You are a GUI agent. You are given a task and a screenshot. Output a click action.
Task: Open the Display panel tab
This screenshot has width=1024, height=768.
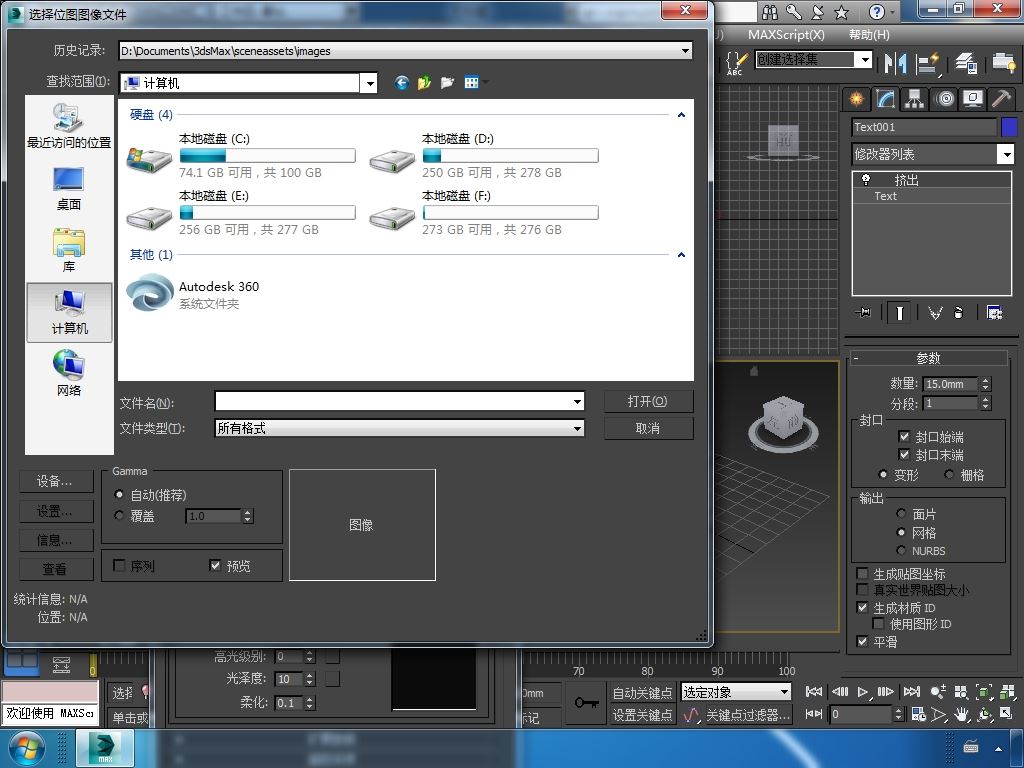(x=973, y=99)
